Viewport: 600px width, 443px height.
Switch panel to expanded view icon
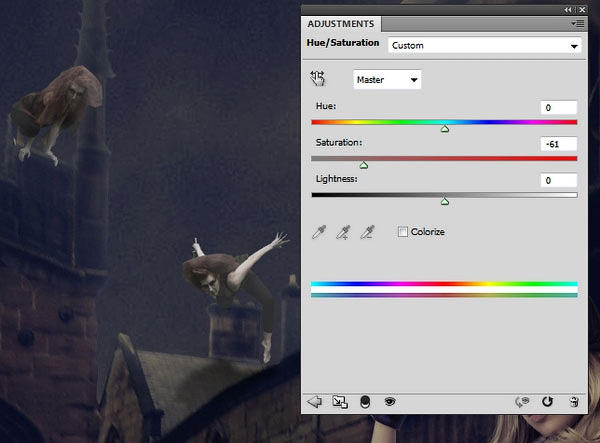point(340,402)
